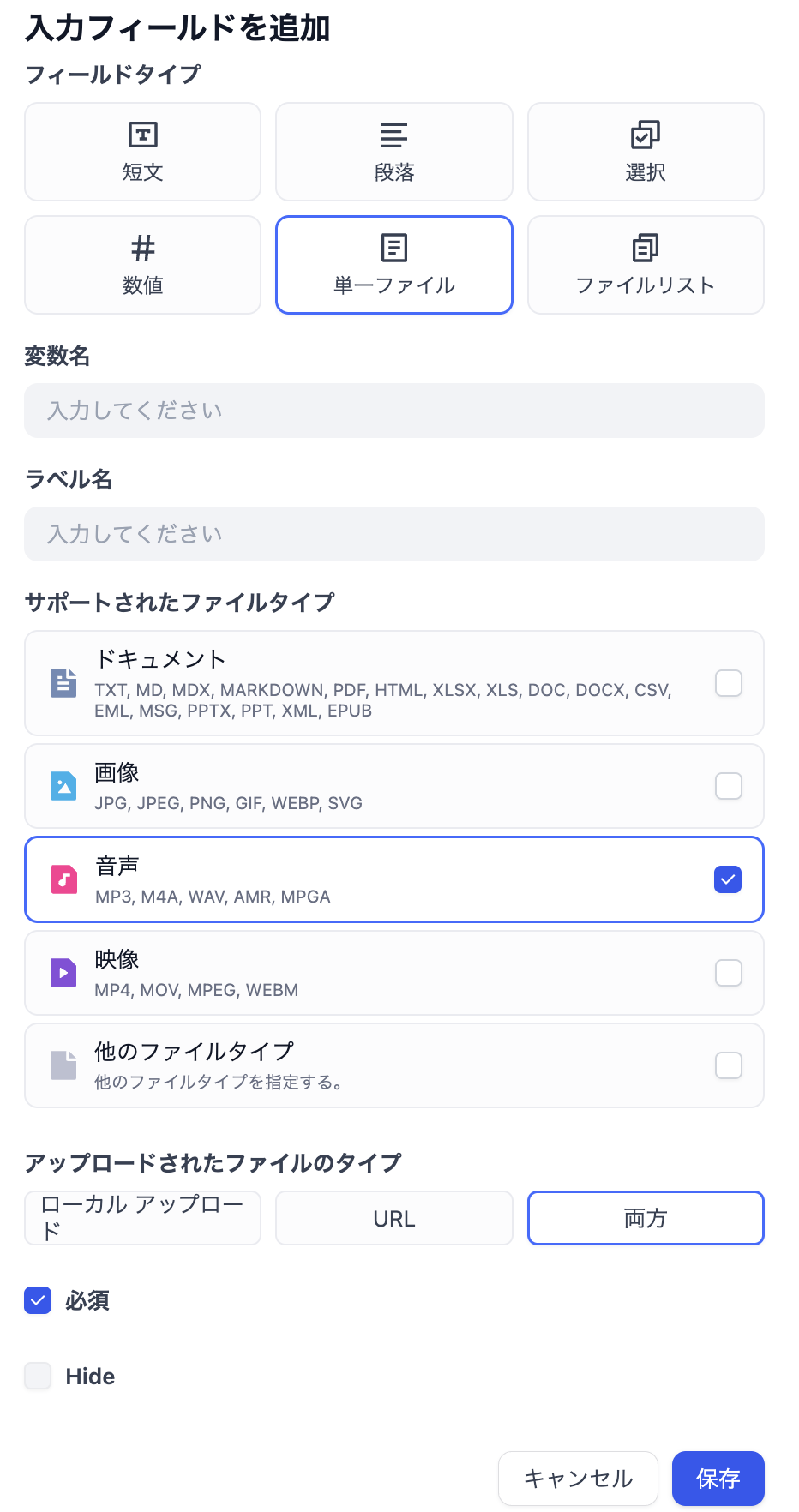Select the 数値 number field type
Image resolution: width=799 pixels, height=1512 pixels.
click(x=142, y=265)
